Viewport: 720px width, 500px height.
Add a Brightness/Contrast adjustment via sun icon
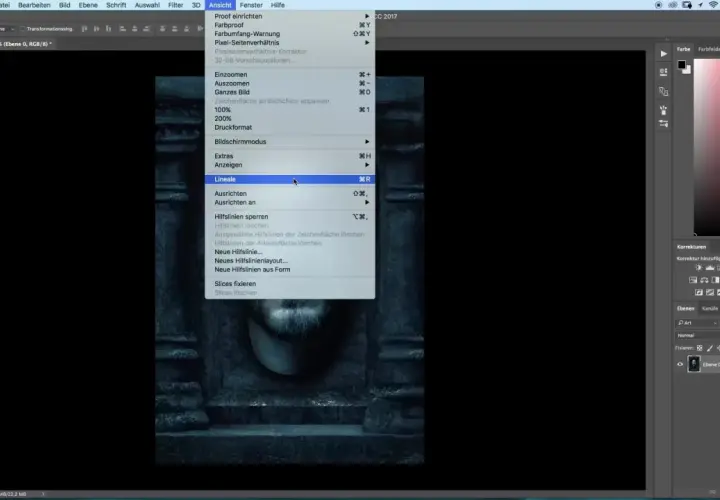(699, 268)
